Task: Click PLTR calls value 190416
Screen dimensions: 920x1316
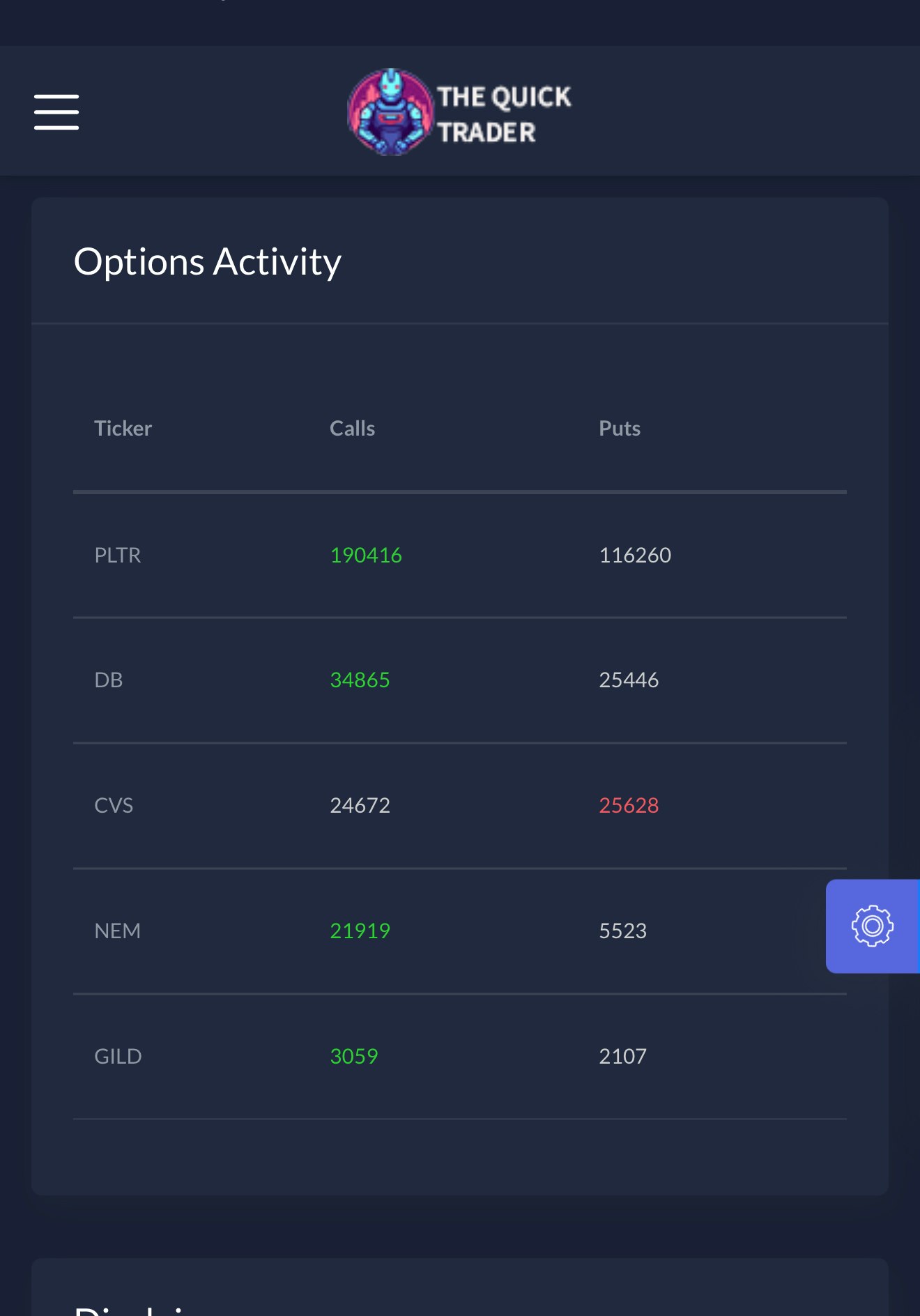Action: pyautogui.click(x=366, y=556)
